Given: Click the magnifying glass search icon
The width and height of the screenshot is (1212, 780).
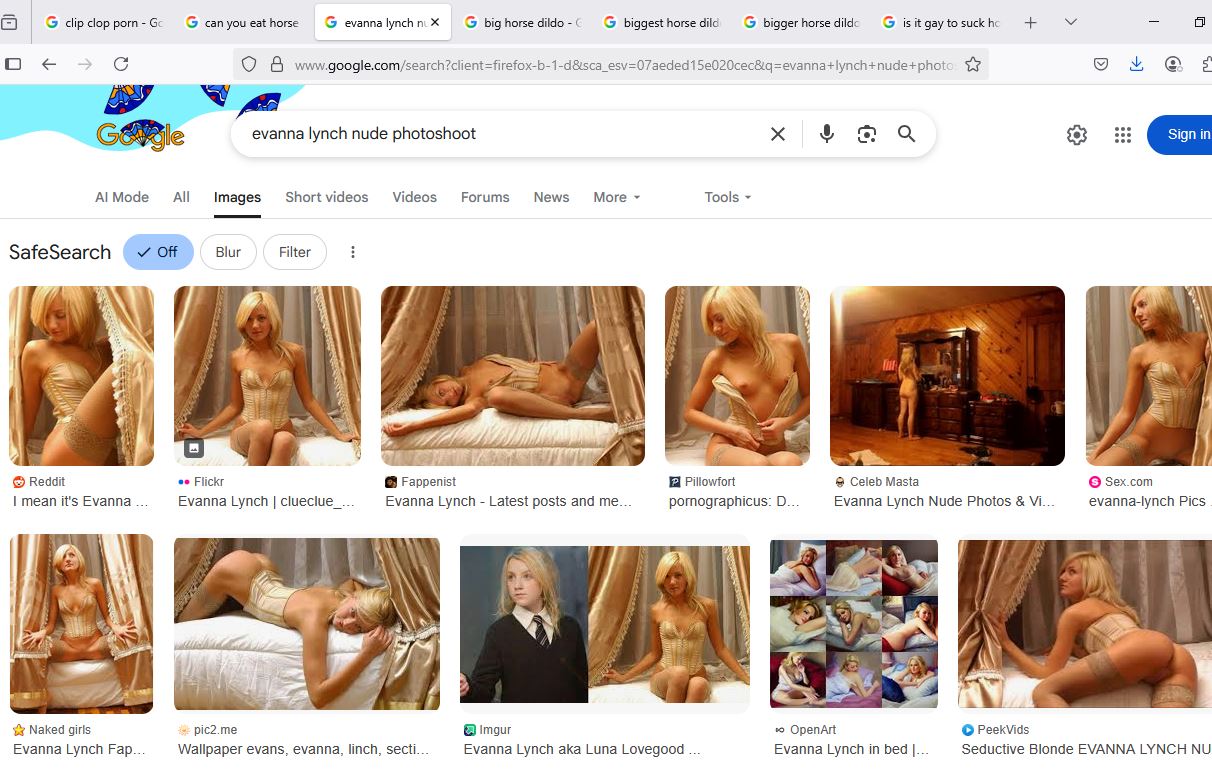Looking at the screenshot, I should pyautogui.click(x=907, y=134).
